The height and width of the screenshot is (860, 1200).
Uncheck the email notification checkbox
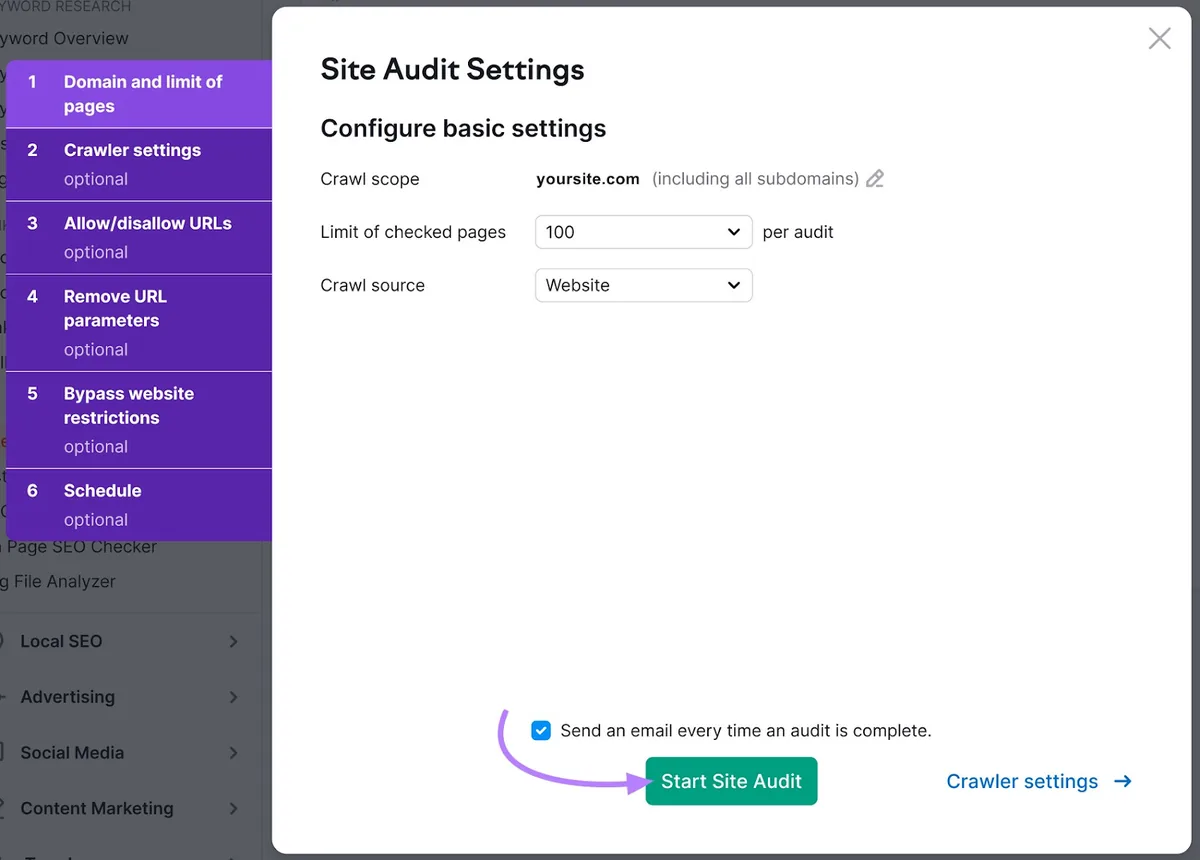(541, 730)
